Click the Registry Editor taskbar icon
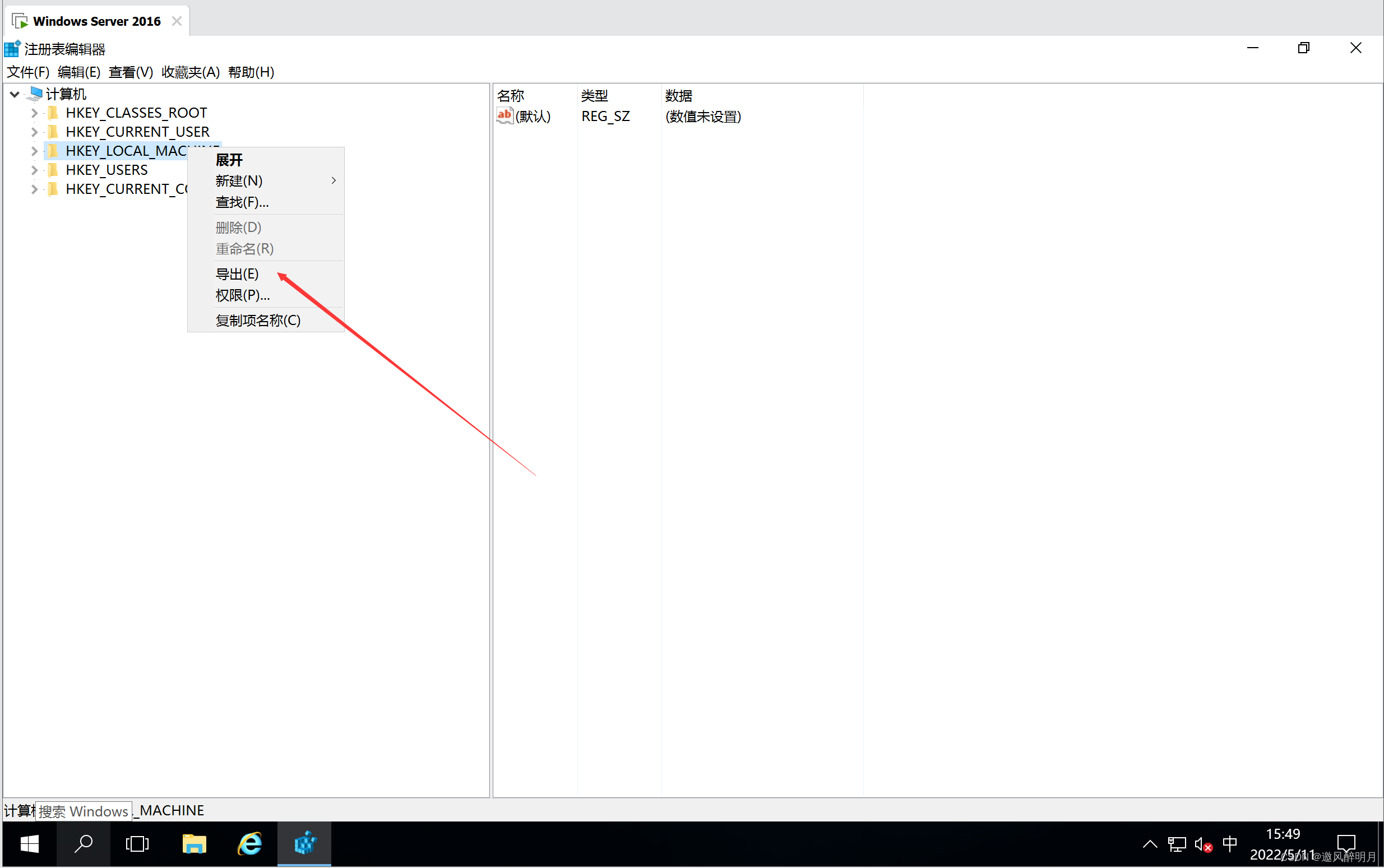The height and width of the screenshot is (868, 1384). coord(304,844)
